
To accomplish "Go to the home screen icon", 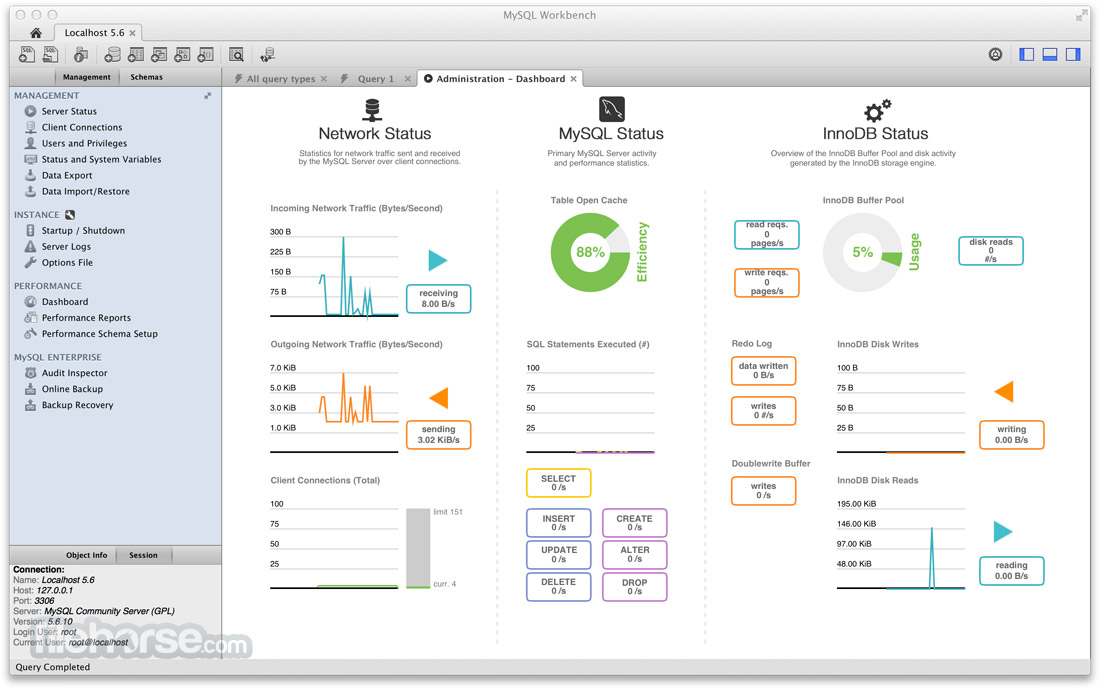I will pos(36,33).
